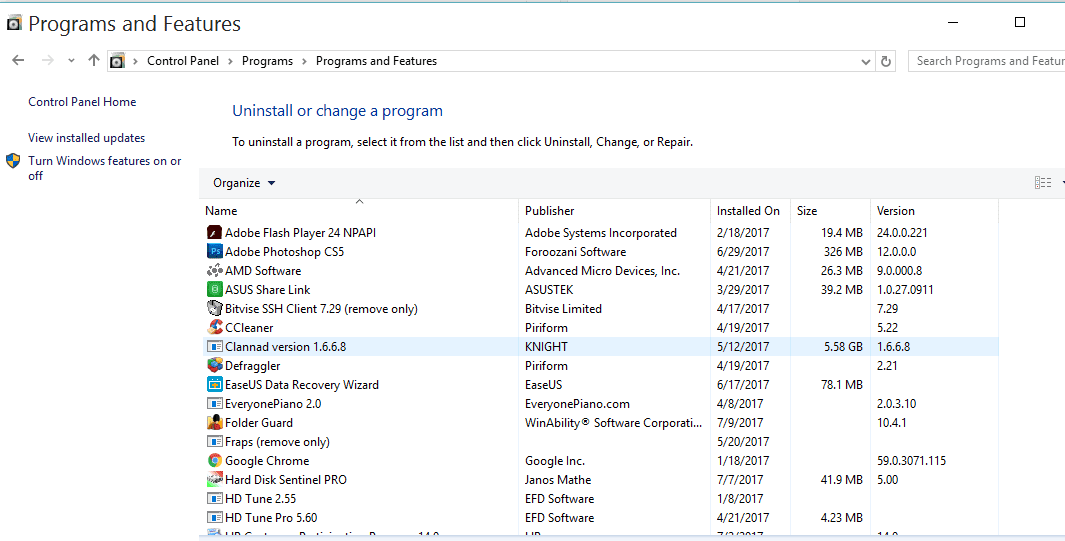Image resolution: width=1065 pixels, height=541 pixels.
Task: Click the HD Tune Pro 5.60 icon
Action: point(215,517)
